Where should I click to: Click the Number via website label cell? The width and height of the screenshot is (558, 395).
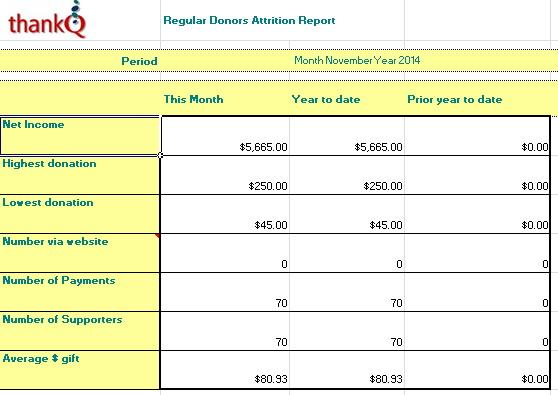[80, 253]
